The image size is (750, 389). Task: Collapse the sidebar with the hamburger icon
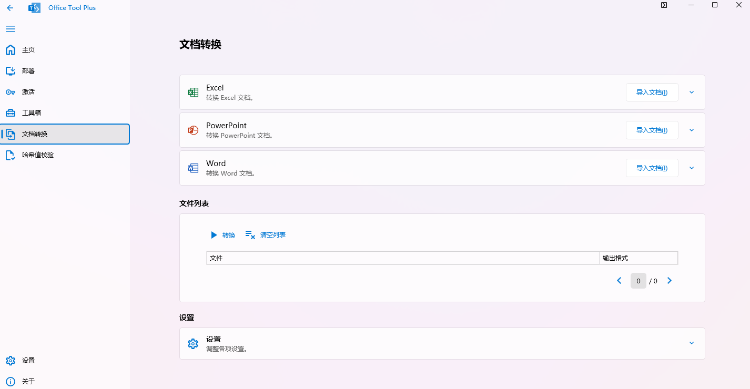point(10,29)
